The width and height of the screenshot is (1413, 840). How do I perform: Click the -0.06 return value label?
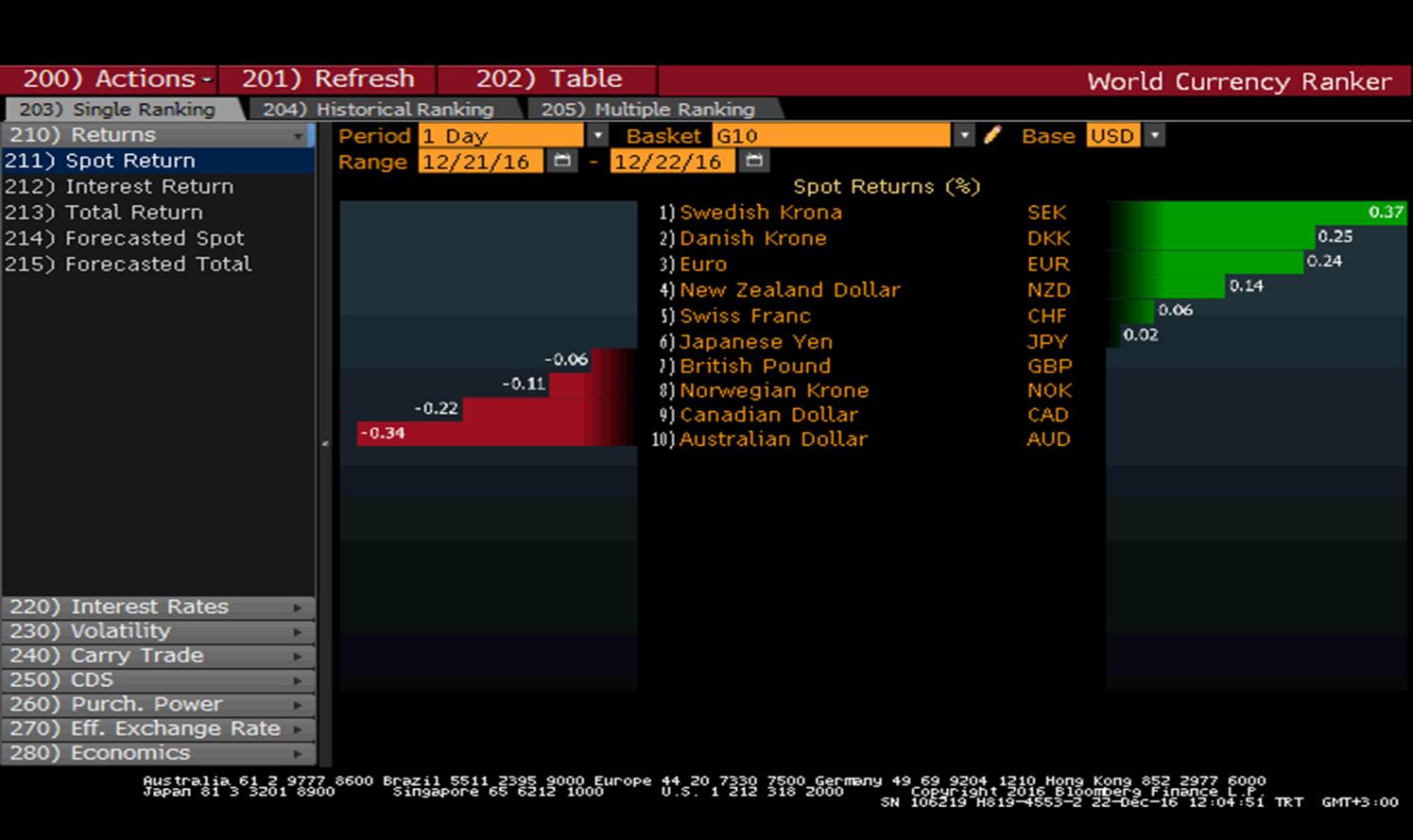pos(567,360)
